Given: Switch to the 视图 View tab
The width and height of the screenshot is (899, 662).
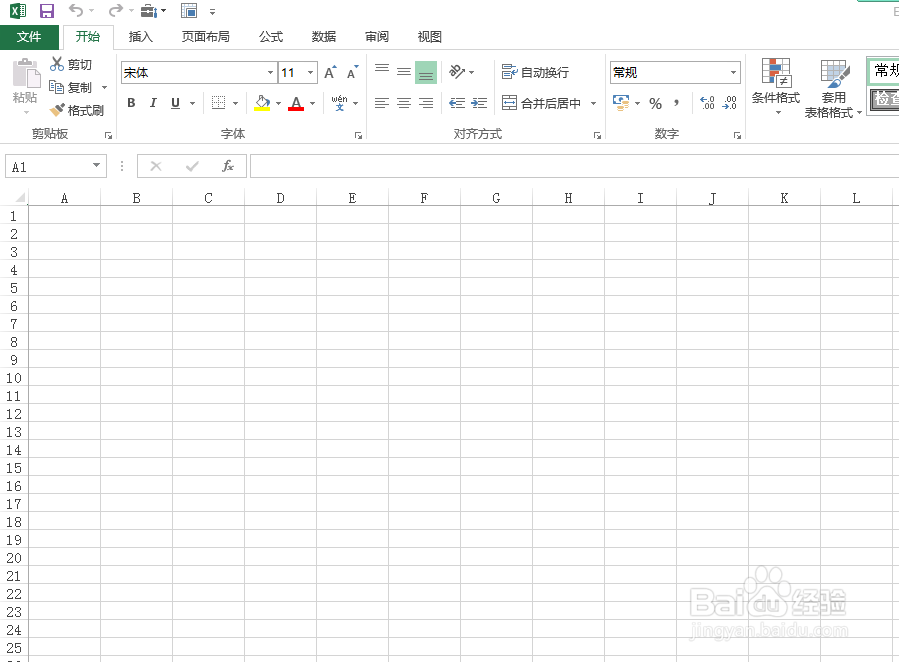Looking at the screenshot, I should point(429,37).
